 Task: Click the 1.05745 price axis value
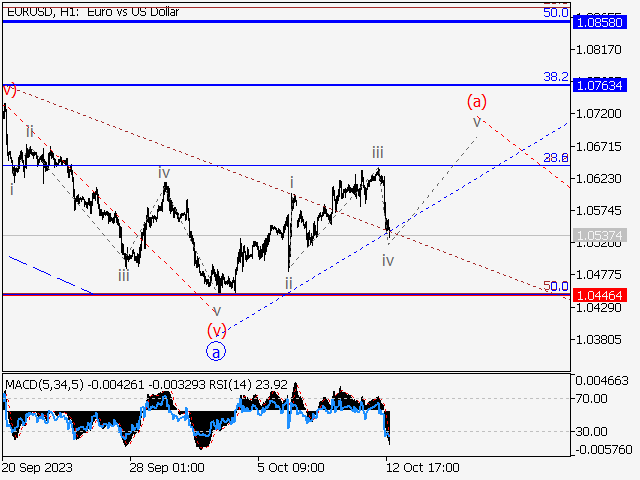598,211
